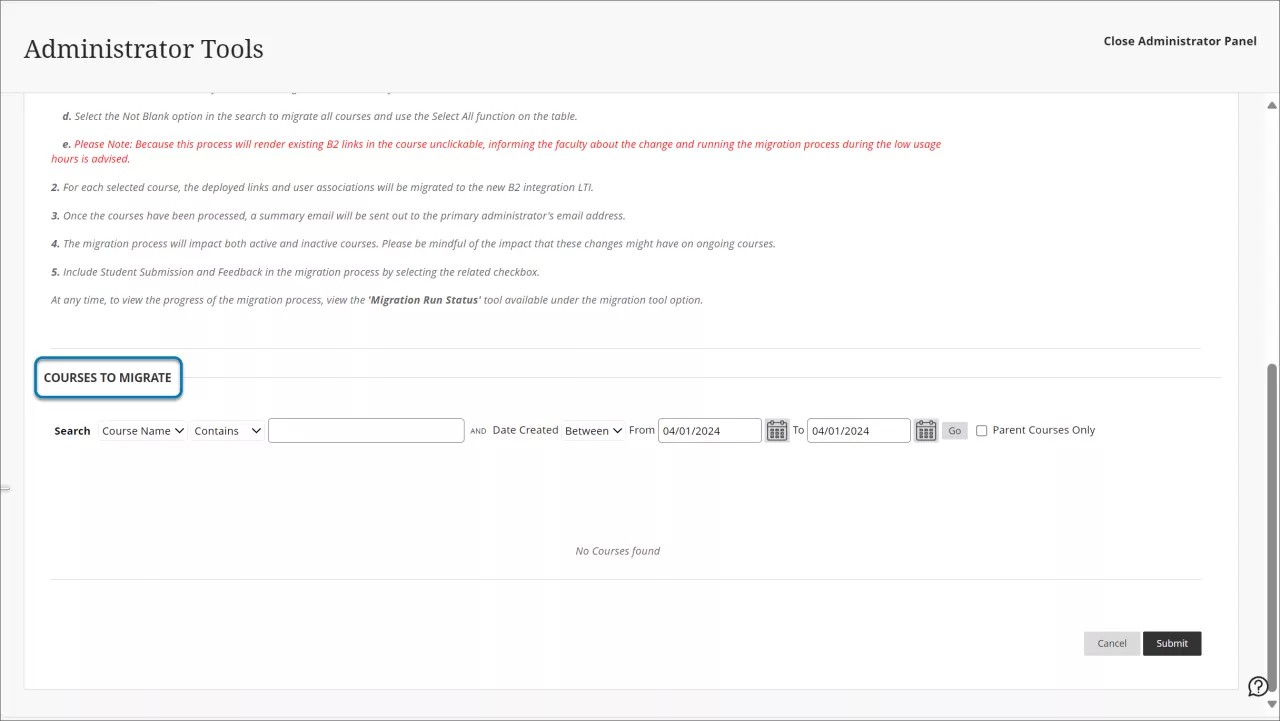Click inside the search text input
The width and height of the screenshot is (1280, 721).
(366, 430)
